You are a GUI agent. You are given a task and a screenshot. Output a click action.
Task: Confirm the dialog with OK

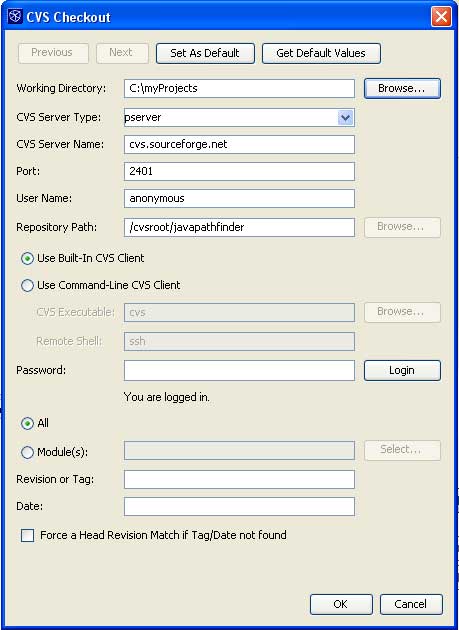341,604
